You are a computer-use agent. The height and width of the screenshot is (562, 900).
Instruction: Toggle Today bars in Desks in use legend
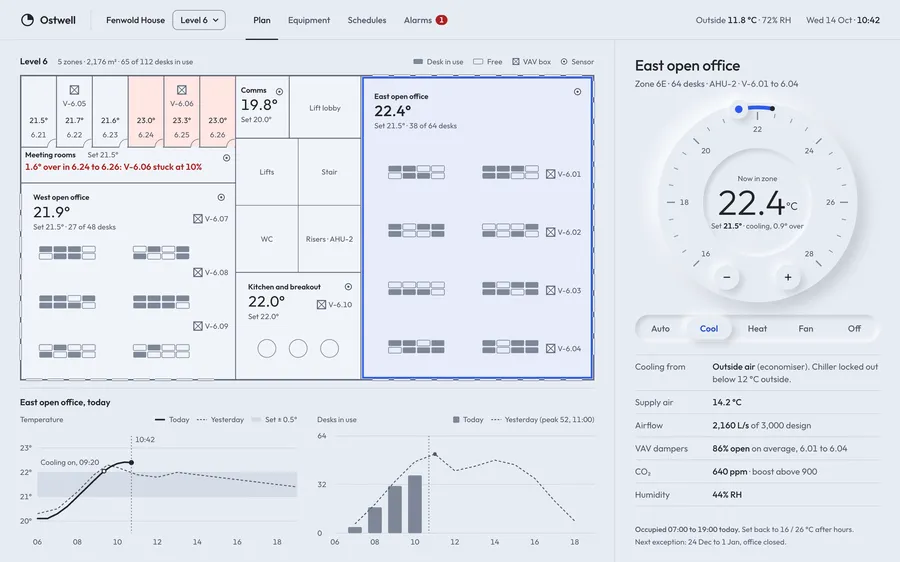(x=468, y=420)
